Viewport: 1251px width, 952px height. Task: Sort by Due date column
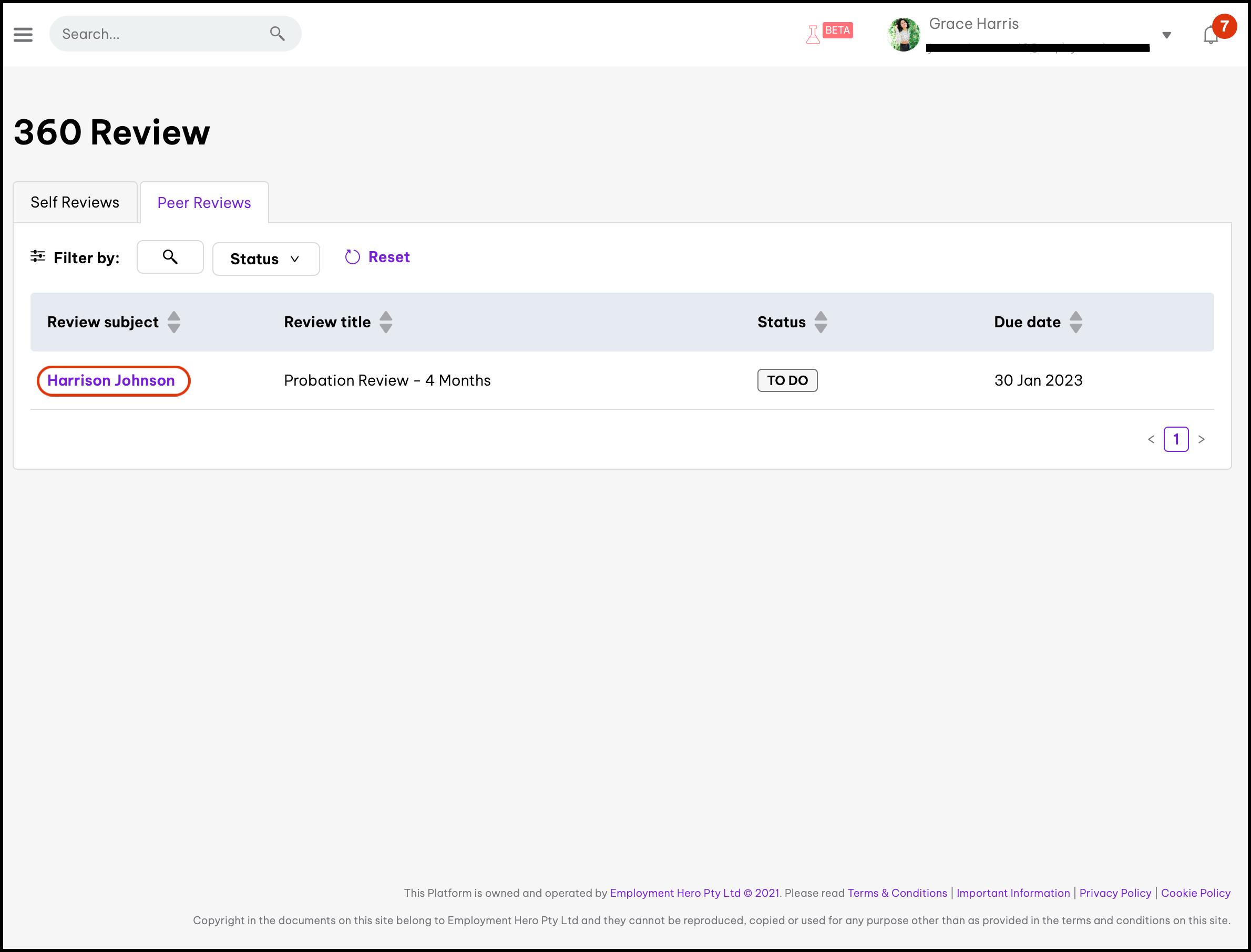(1075, 322)
